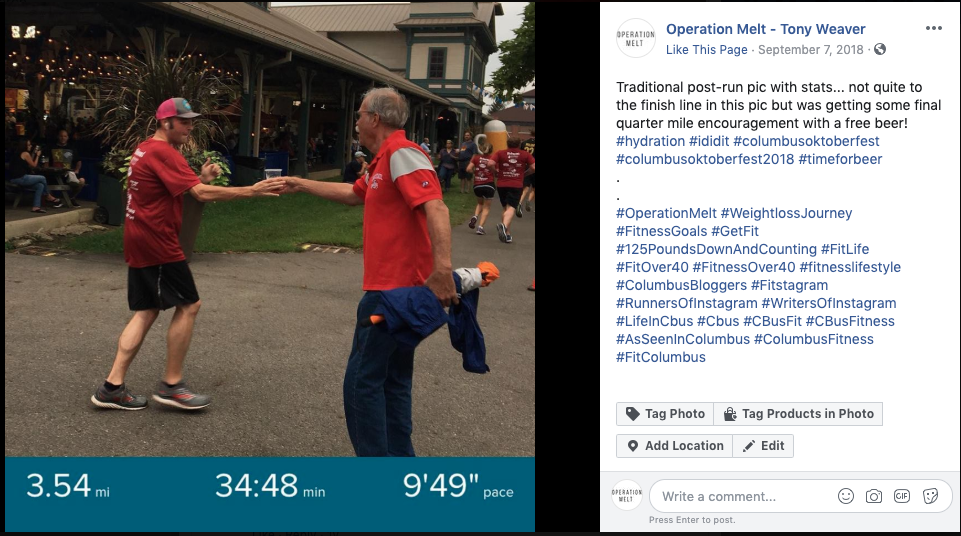Click Tag Products in Photo button
The width and height of the screenshot is (961, 536).
click(798, 414)
